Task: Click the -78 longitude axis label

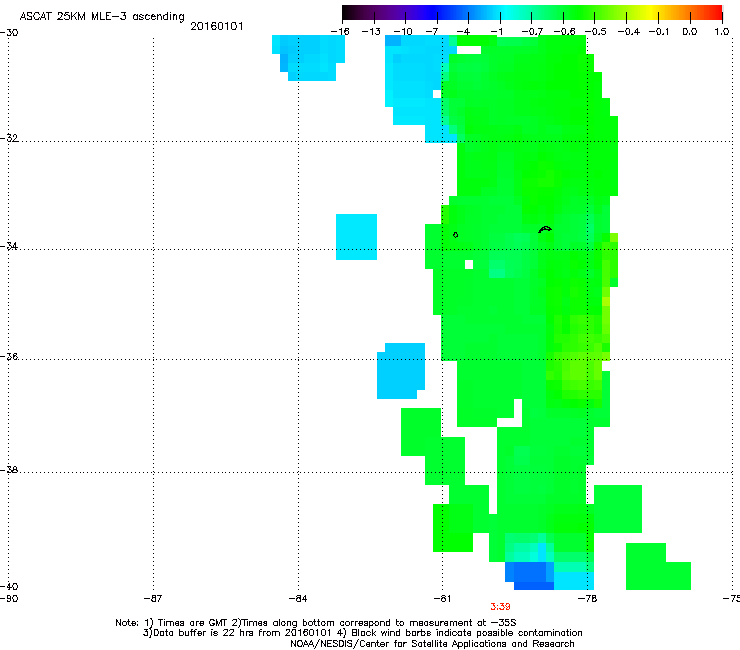Action: [588, 599]
